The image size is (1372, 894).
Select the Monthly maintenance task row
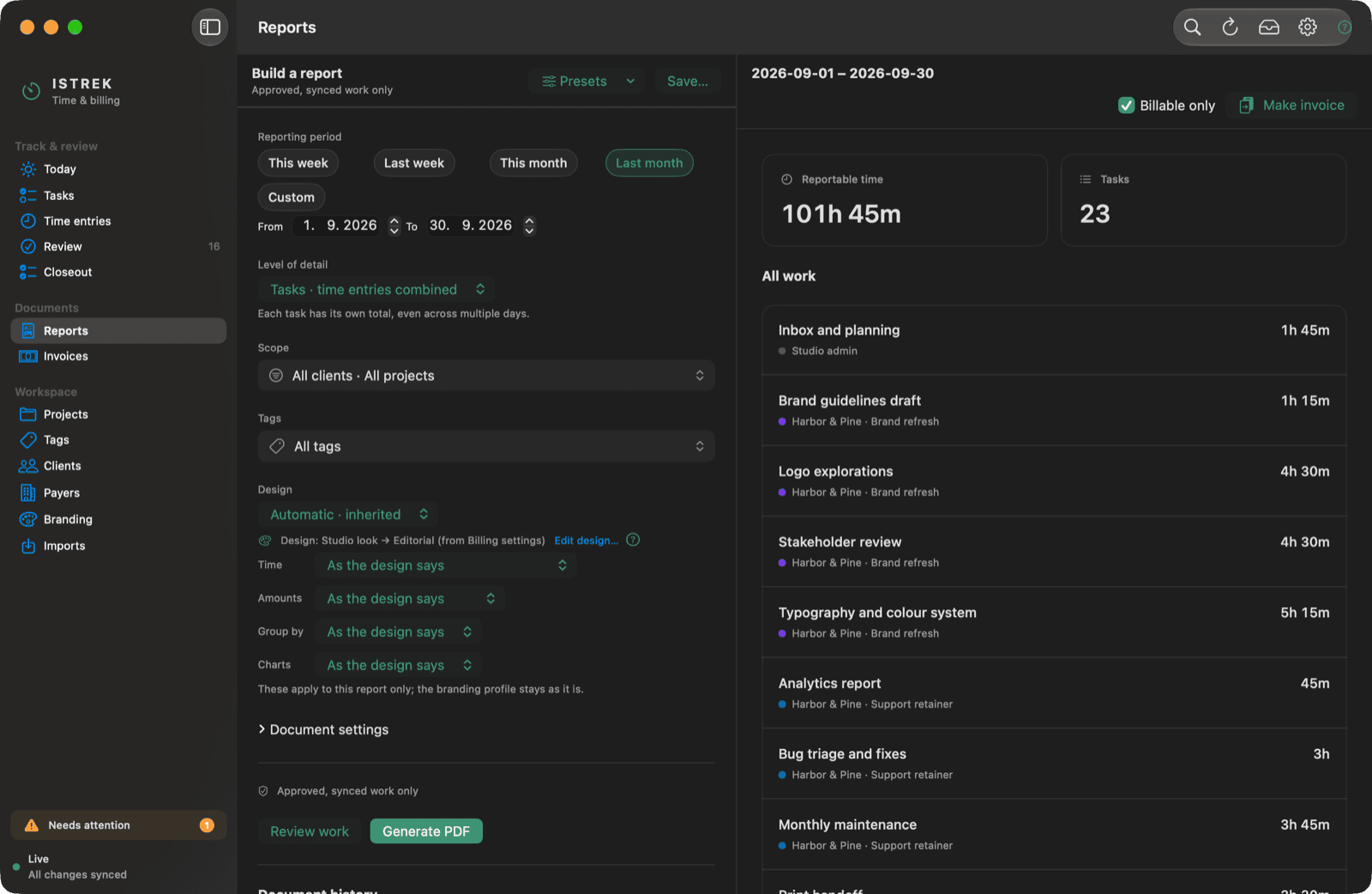[x=1054, y=835]
